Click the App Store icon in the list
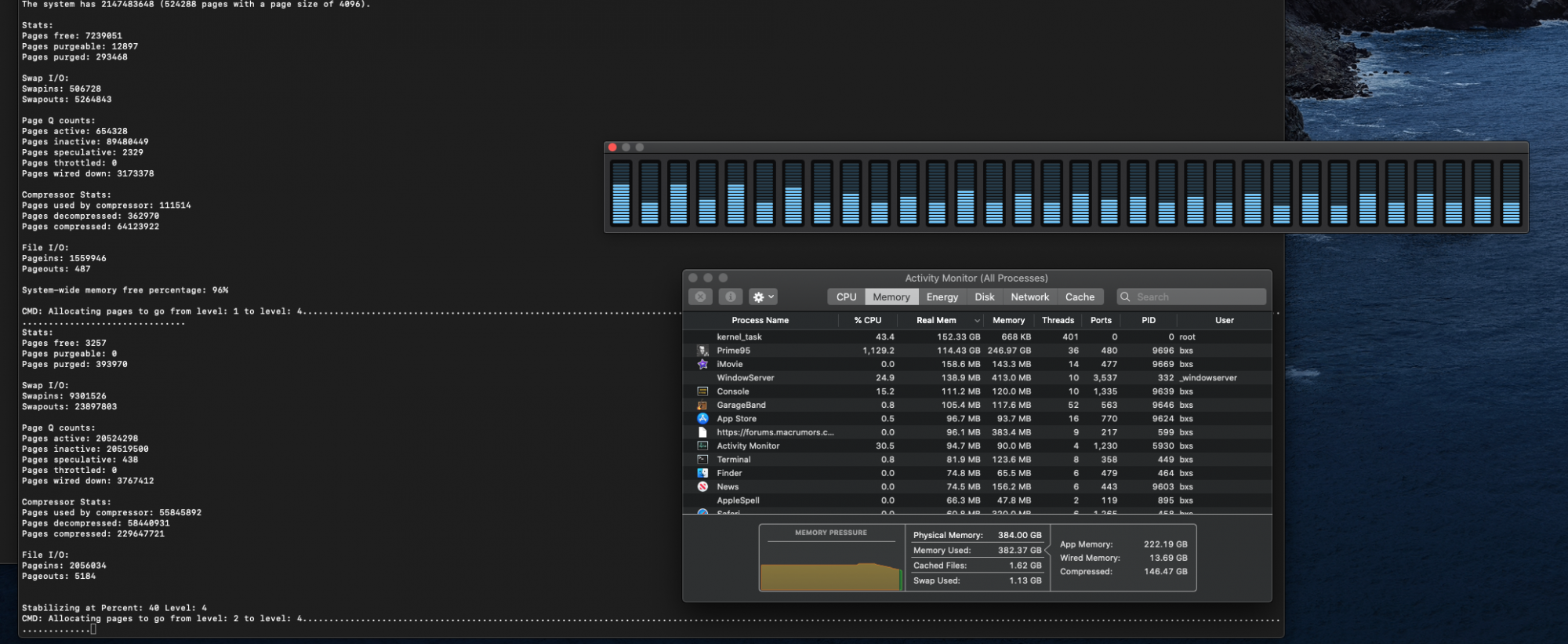This screenshot has height=644, width=1568. (702, 418)
